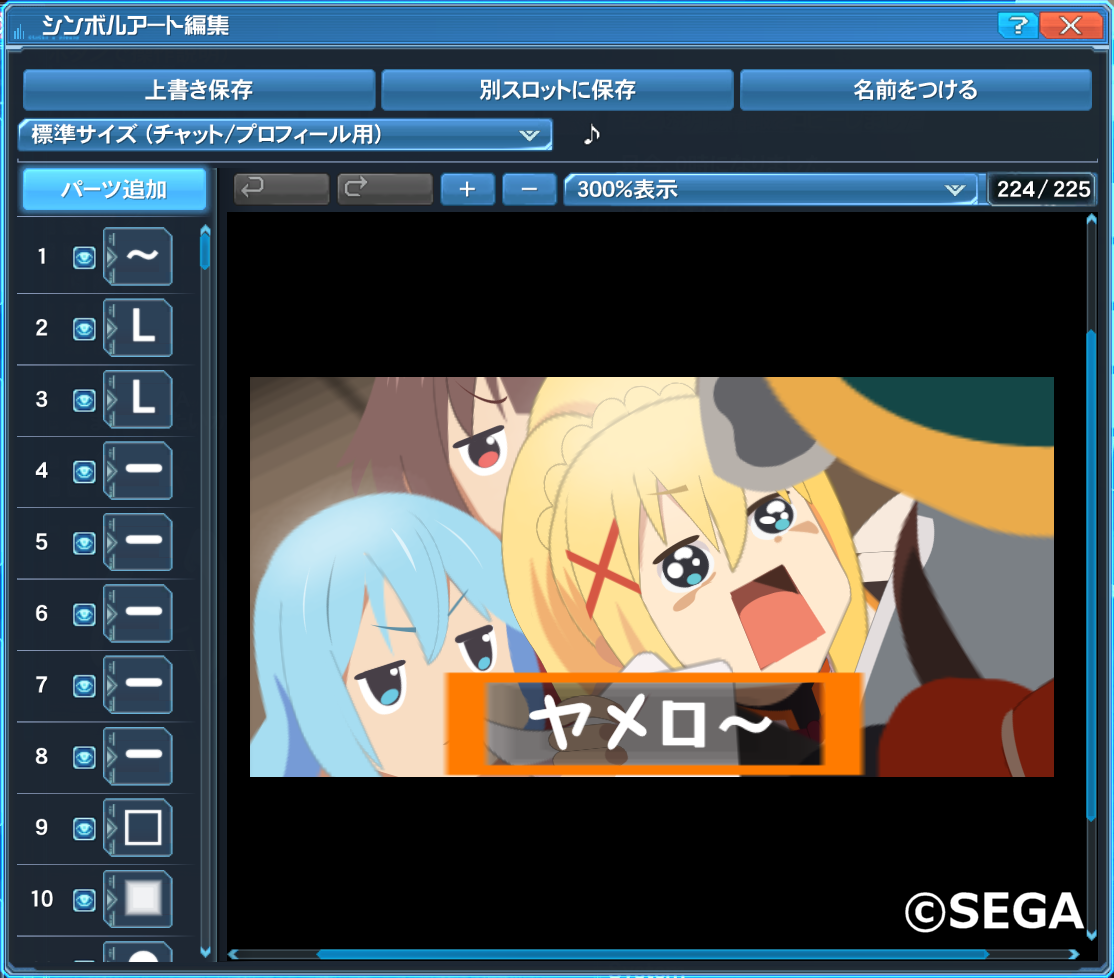Click the layer list scroll up arrow

(x=205, y=229)
